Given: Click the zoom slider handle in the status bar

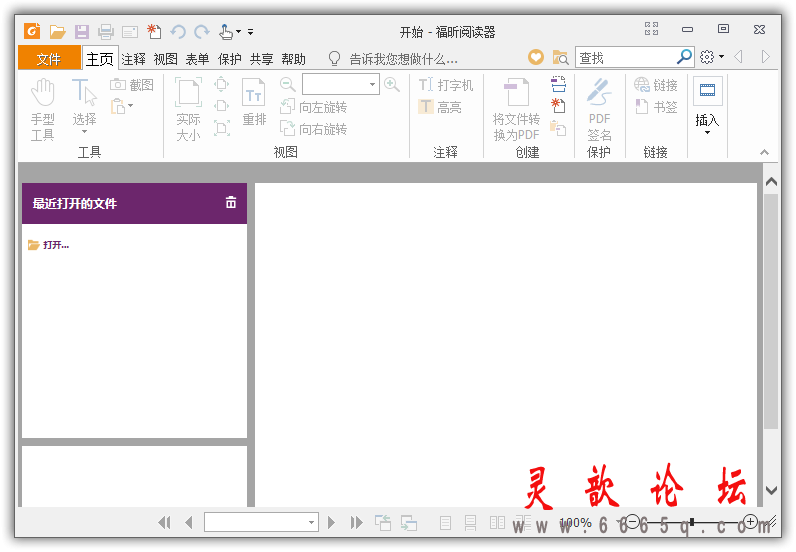Looking at the screenshot, I should (x=692, y=522).
